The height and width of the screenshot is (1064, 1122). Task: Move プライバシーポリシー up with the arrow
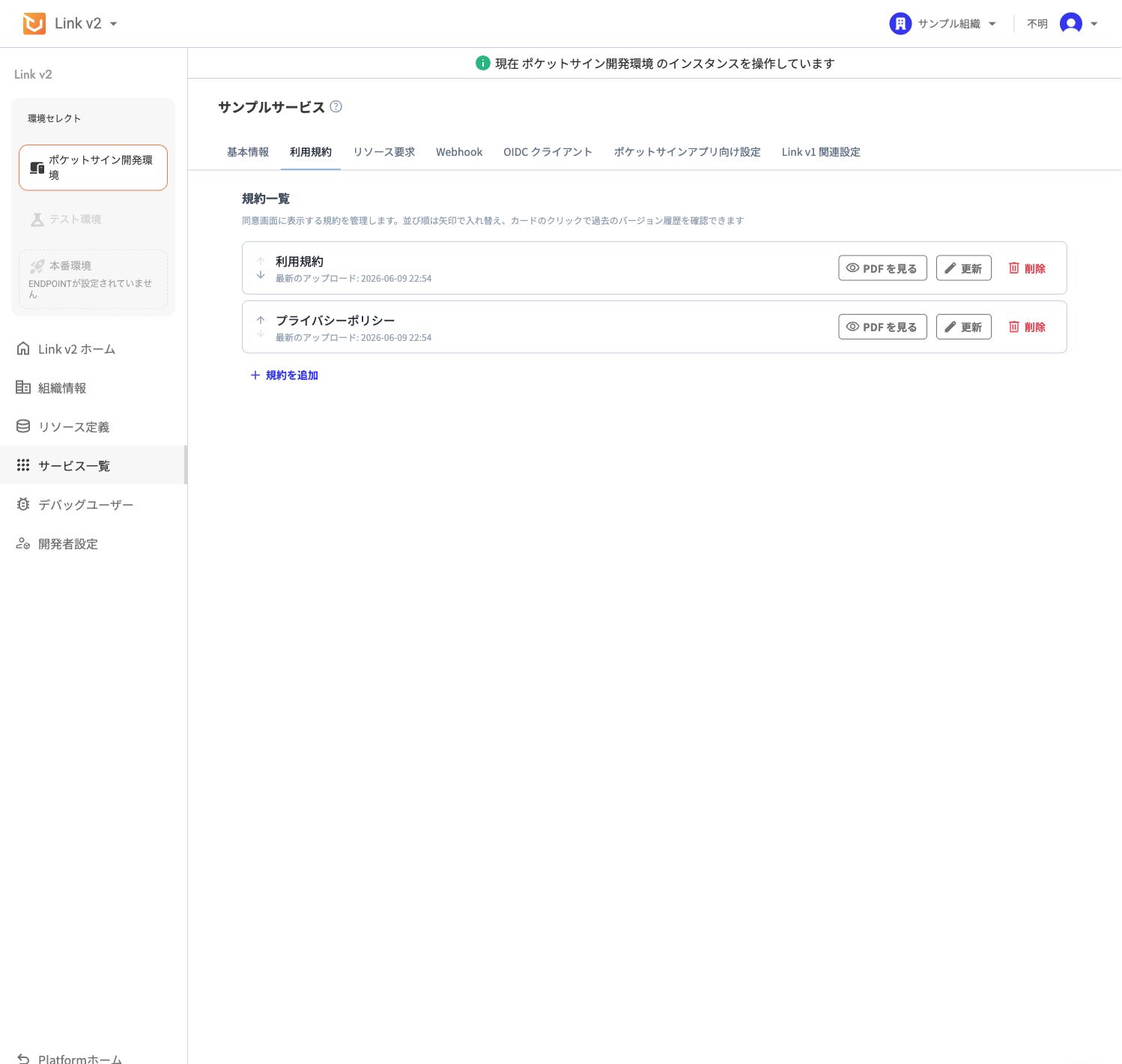pos(261,320)
